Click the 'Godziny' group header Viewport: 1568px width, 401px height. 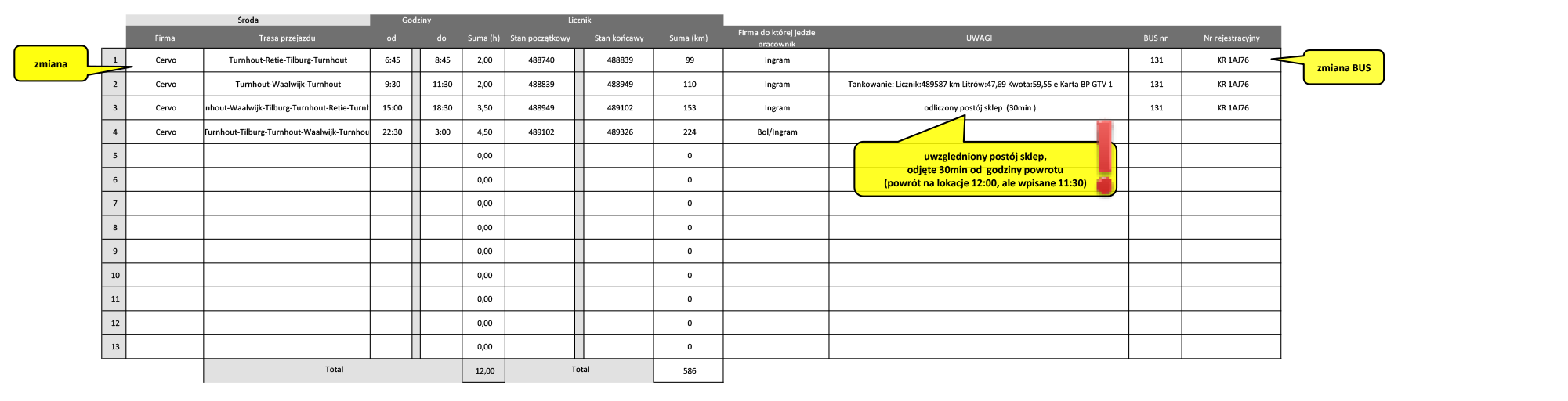tap(416, 20)
